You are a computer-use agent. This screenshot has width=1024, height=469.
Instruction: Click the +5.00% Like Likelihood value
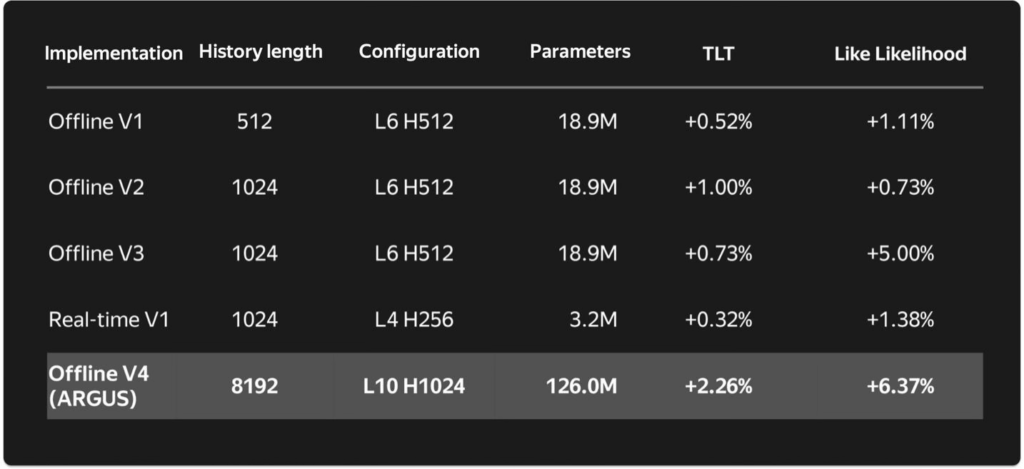pyautogui.click(x=900, y=253)
